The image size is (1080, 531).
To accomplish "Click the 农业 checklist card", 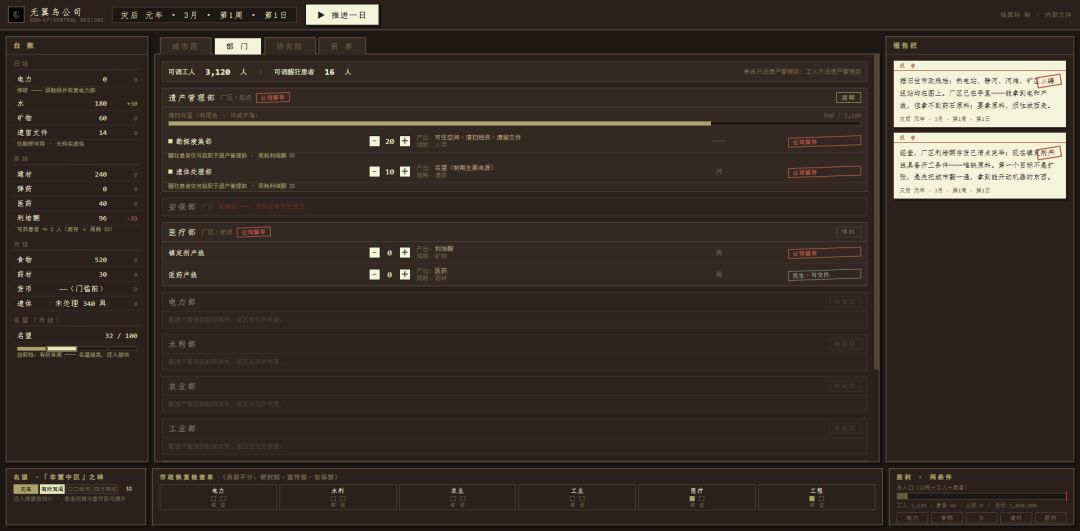I will (457, 497).
